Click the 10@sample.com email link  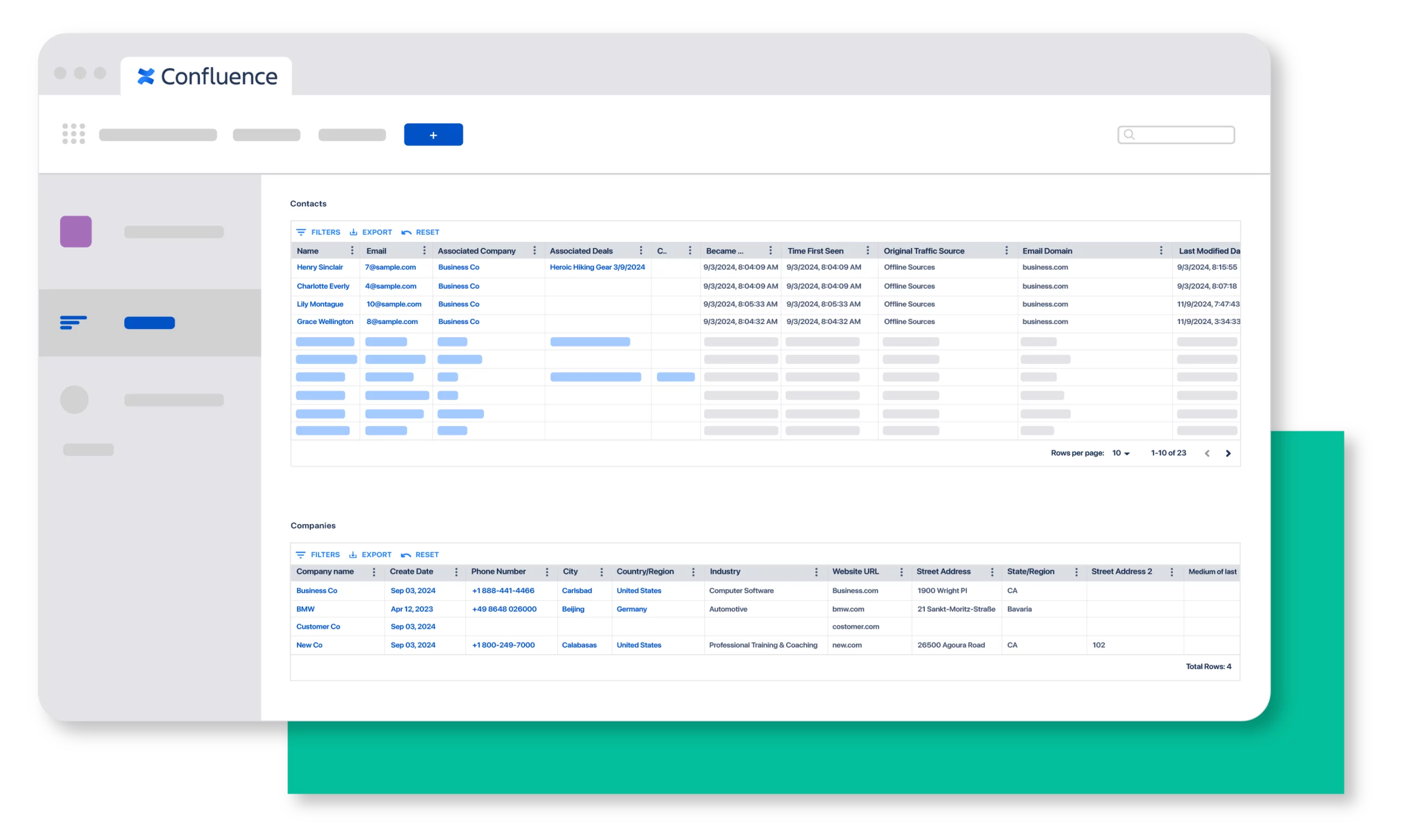[394, 304]
